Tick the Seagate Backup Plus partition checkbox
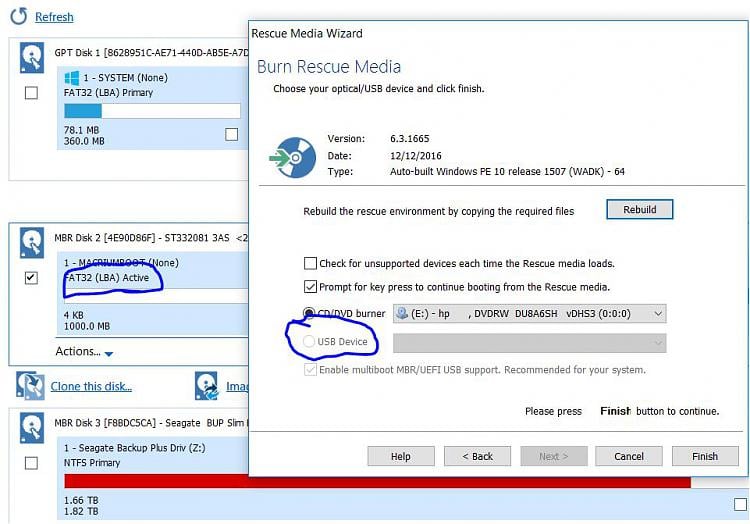The height and width of the screenshot is (524, 750). 740,504
